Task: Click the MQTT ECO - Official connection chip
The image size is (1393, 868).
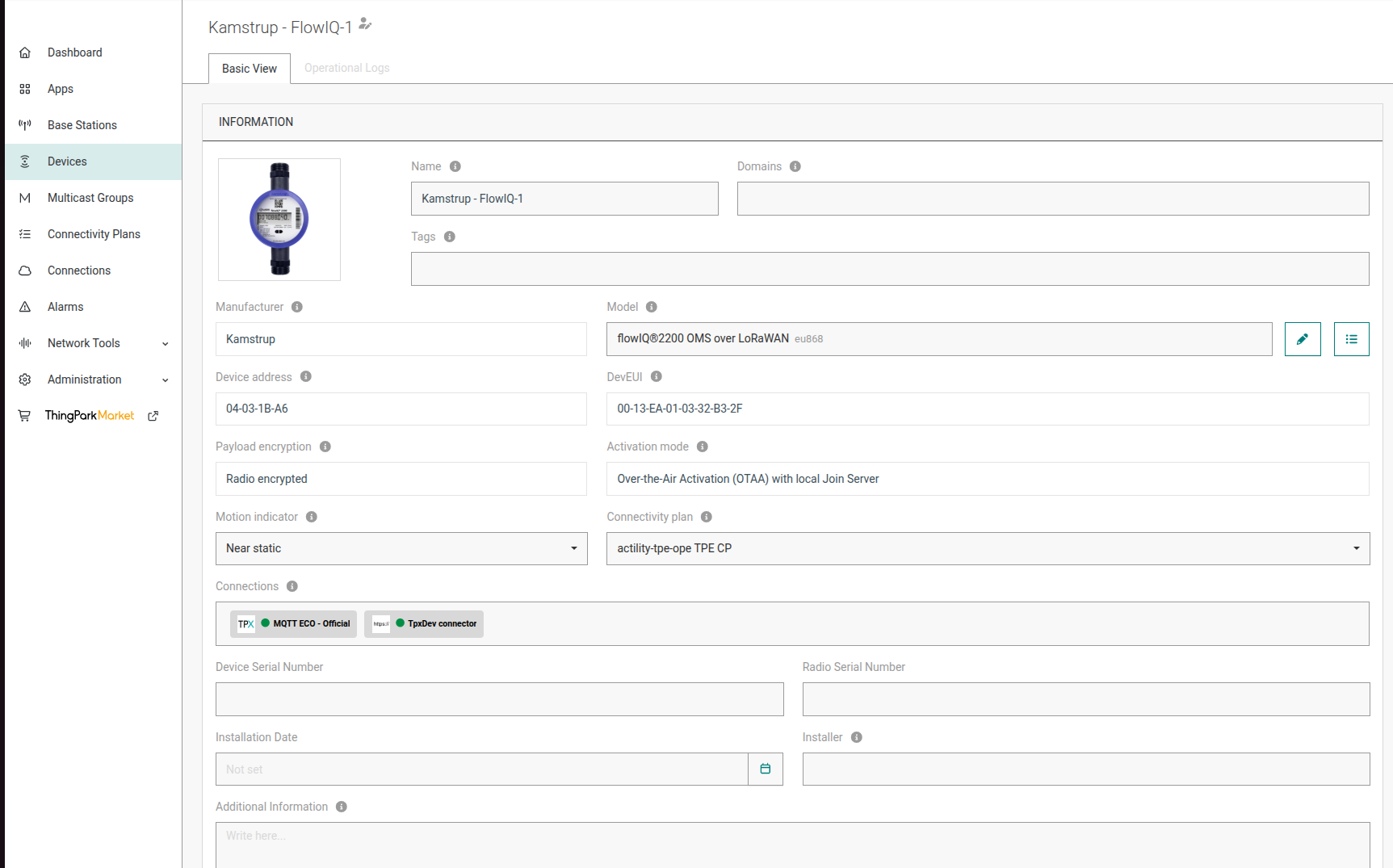Action: pos(293,623)
